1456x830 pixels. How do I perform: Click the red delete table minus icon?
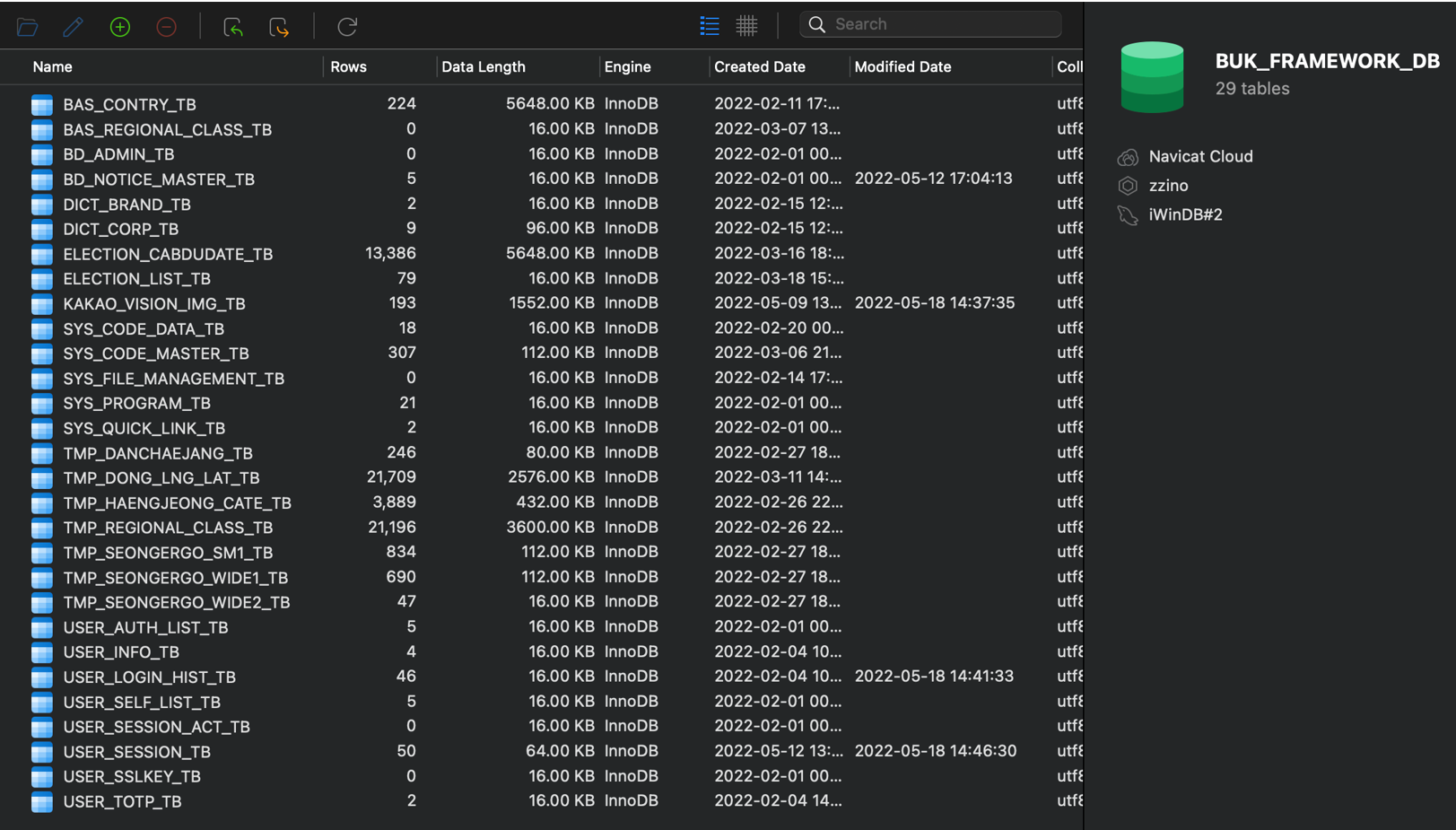click(x=166, y=27)
